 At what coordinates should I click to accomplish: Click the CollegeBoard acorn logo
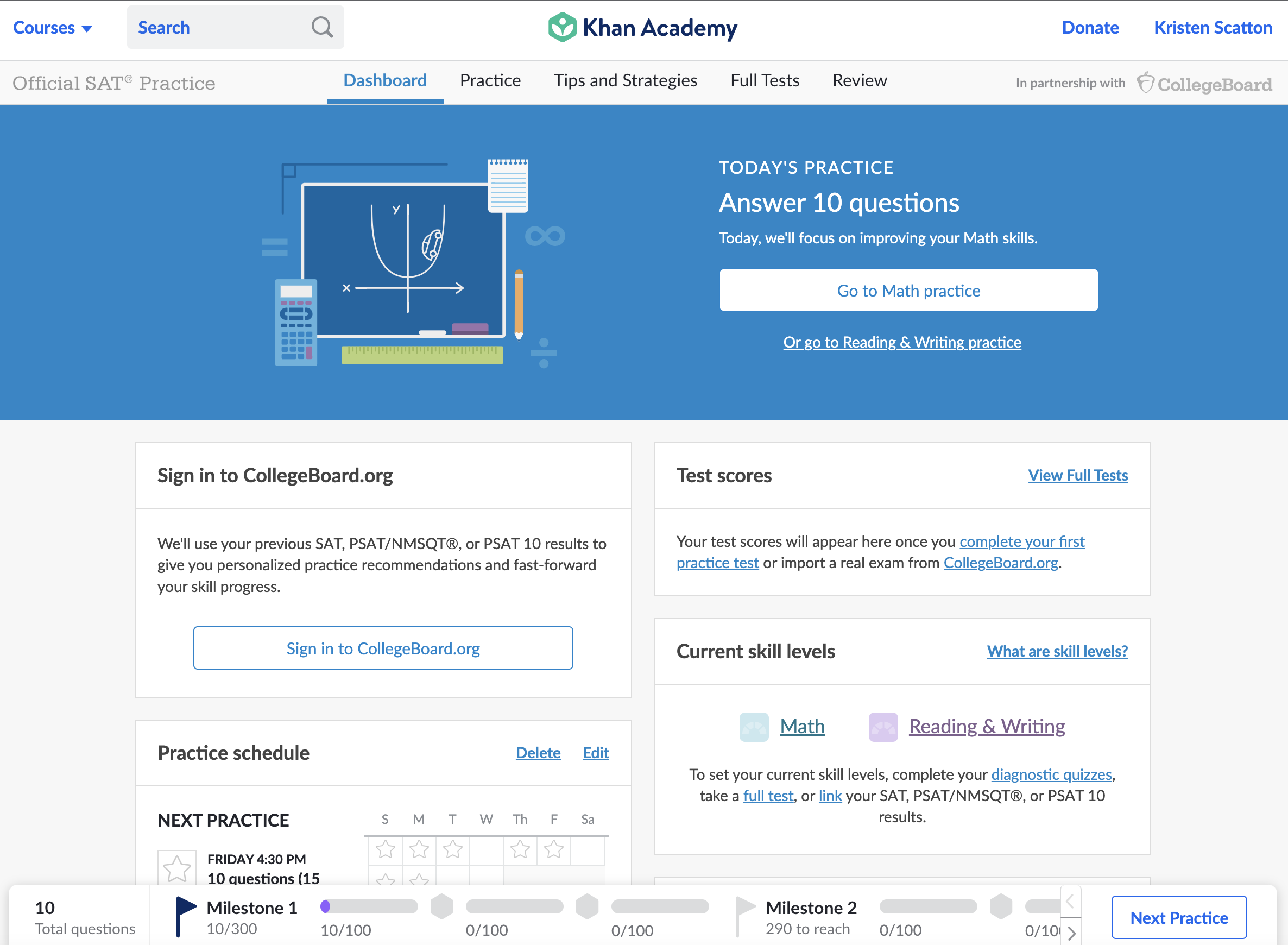coord(1145,83)
